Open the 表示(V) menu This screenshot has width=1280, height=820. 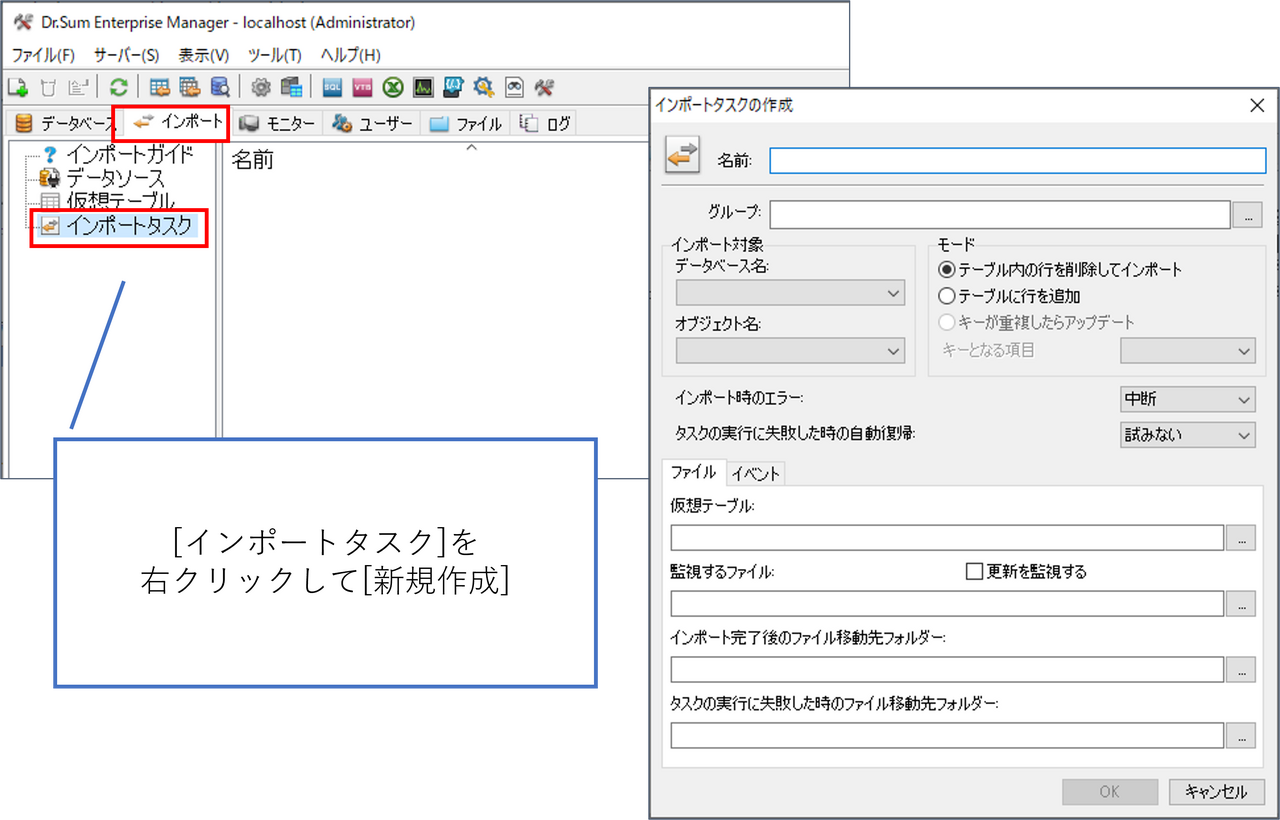[x=204, y=55]
